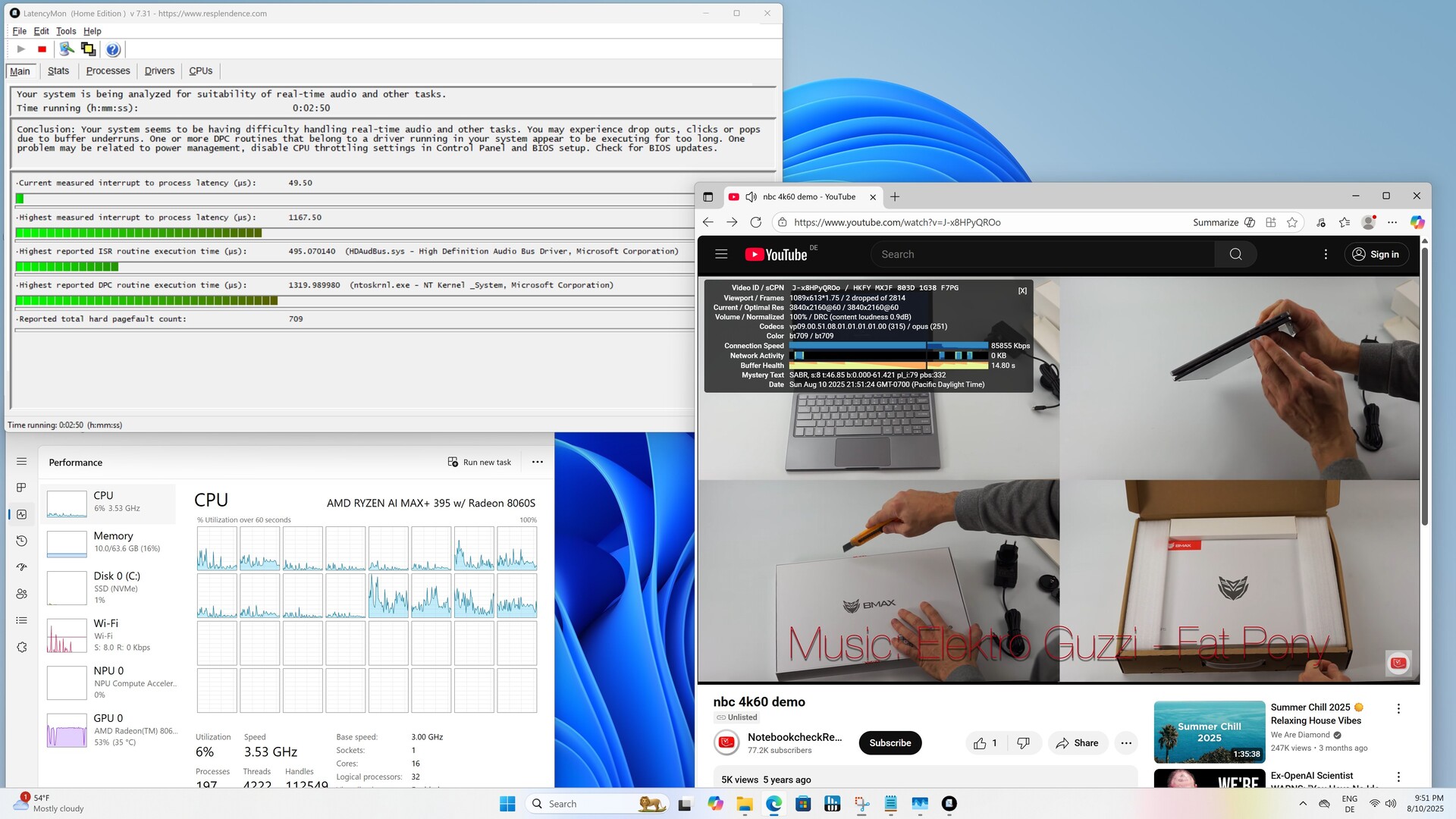Subscribe to the NotebookcheckReviews channel
Screen dimensions: 1456x819
point(890,743)
